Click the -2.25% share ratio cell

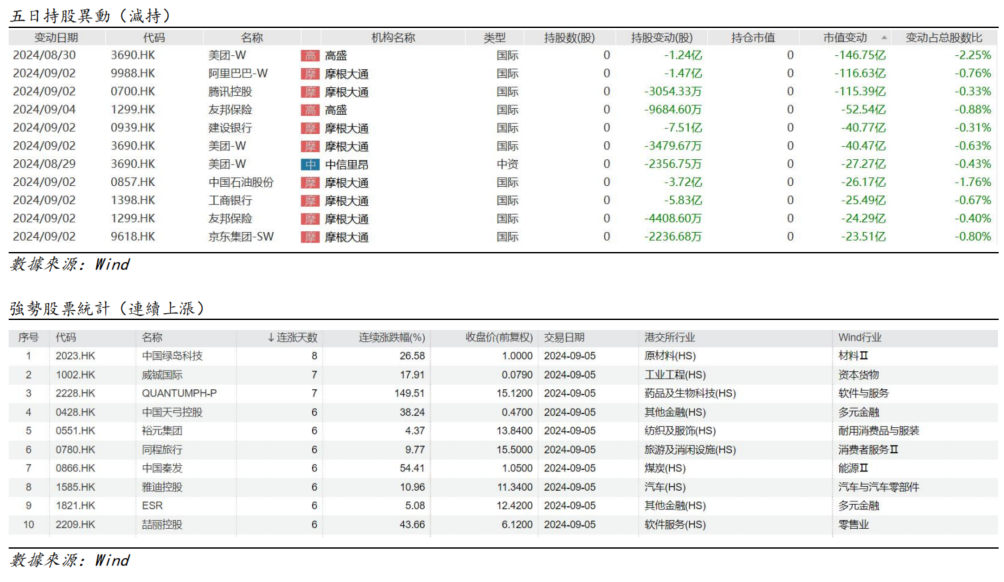point(973,56)
